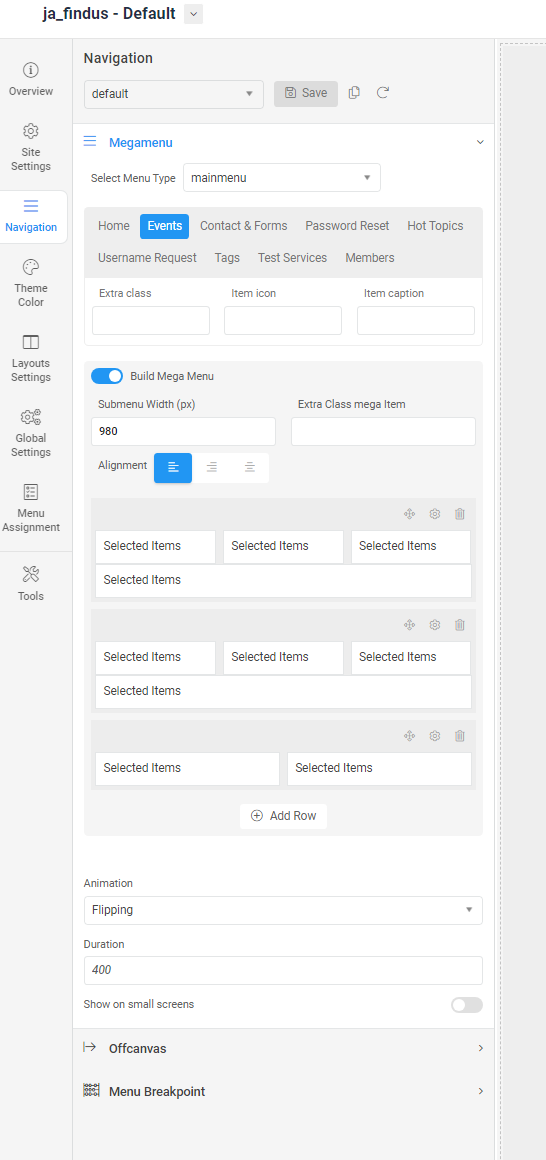Click the Megamenu hamburger icon
This screenshot has height=1160, width=546.
tap(90, 142)
